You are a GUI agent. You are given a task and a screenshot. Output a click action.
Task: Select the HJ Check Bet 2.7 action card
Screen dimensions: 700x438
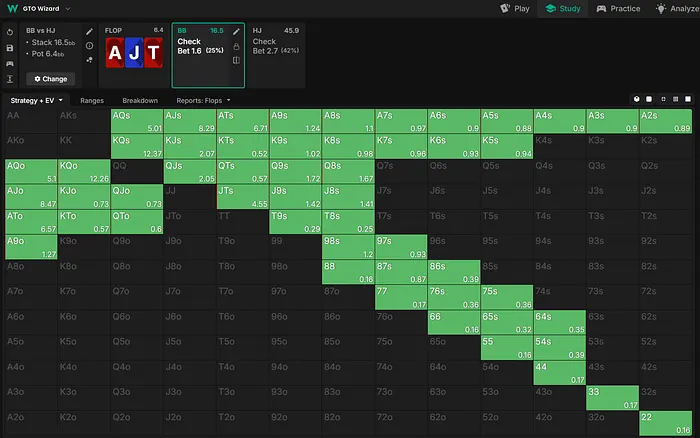pyautogui.click(x=275, y=55)
